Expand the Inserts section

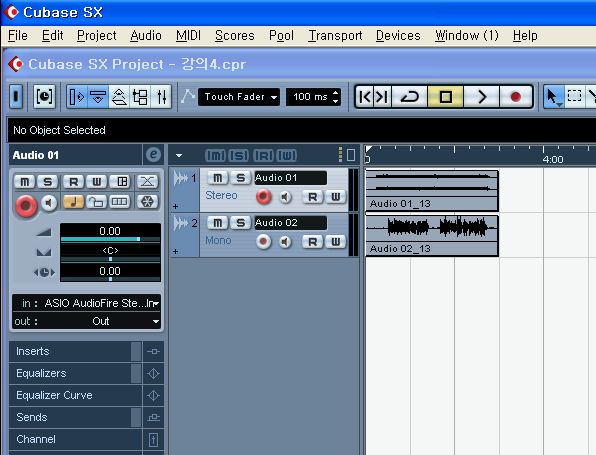(75, 351)
